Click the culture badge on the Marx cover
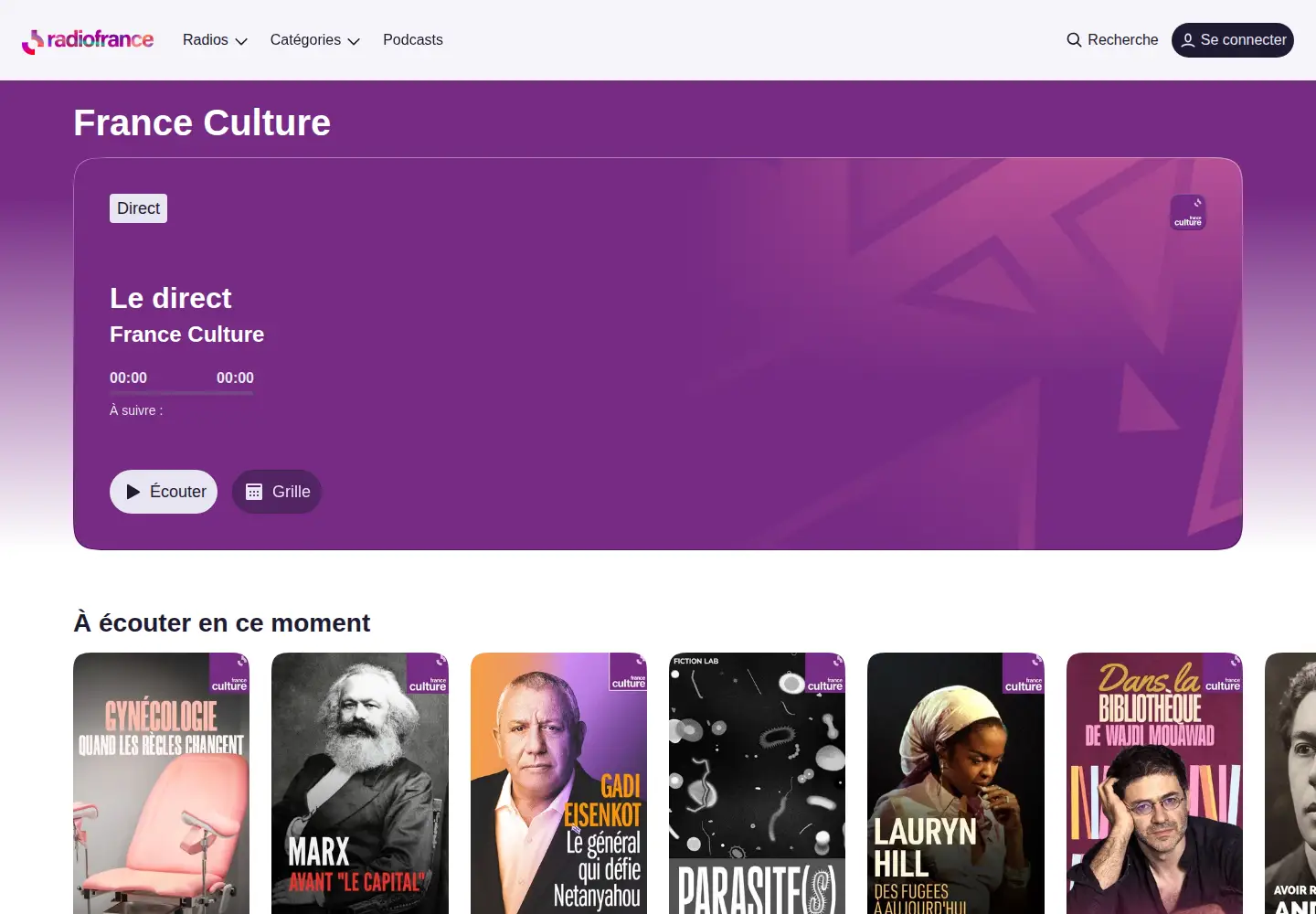1316x914 pixels. (x=428, y=674)
